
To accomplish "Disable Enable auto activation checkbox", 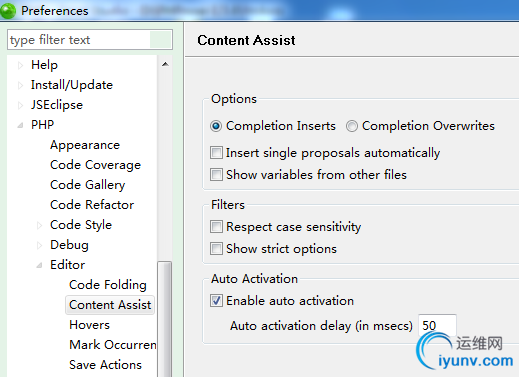I will pos(216,301).
